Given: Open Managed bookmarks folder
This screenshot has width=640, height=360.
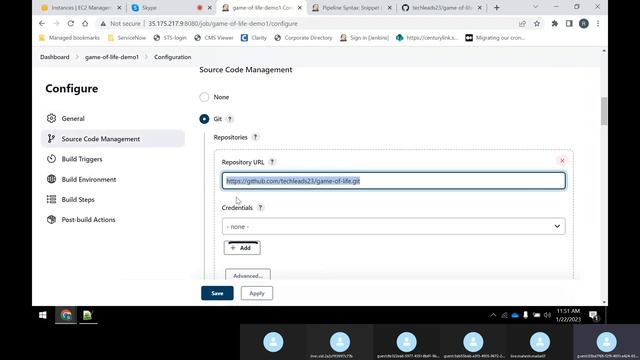Looking at the screenshot, I should [69, 38].
